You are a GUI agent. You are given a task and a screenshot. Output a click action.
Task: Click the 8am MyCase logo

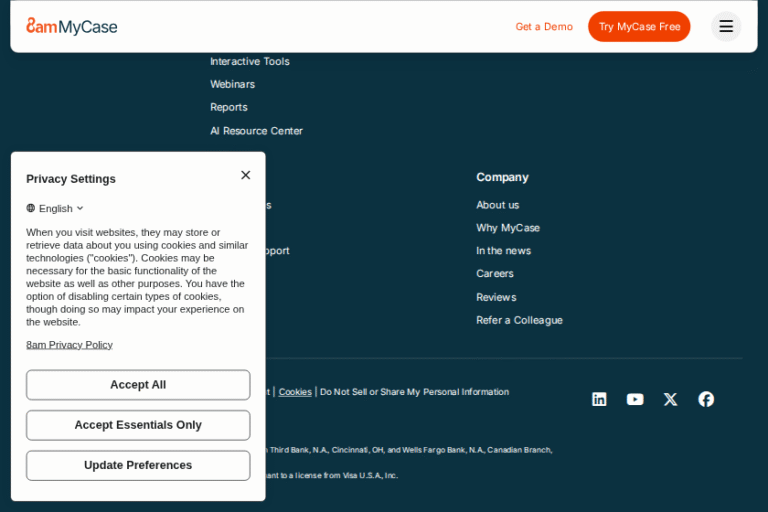click(72, 27)
